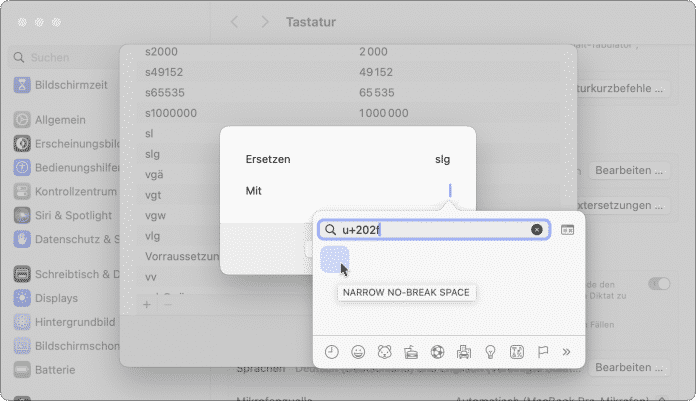The height and width of the screenshot is (401, 696).
Task: Select the s2000 replacement row
Action: pos(348,52)
